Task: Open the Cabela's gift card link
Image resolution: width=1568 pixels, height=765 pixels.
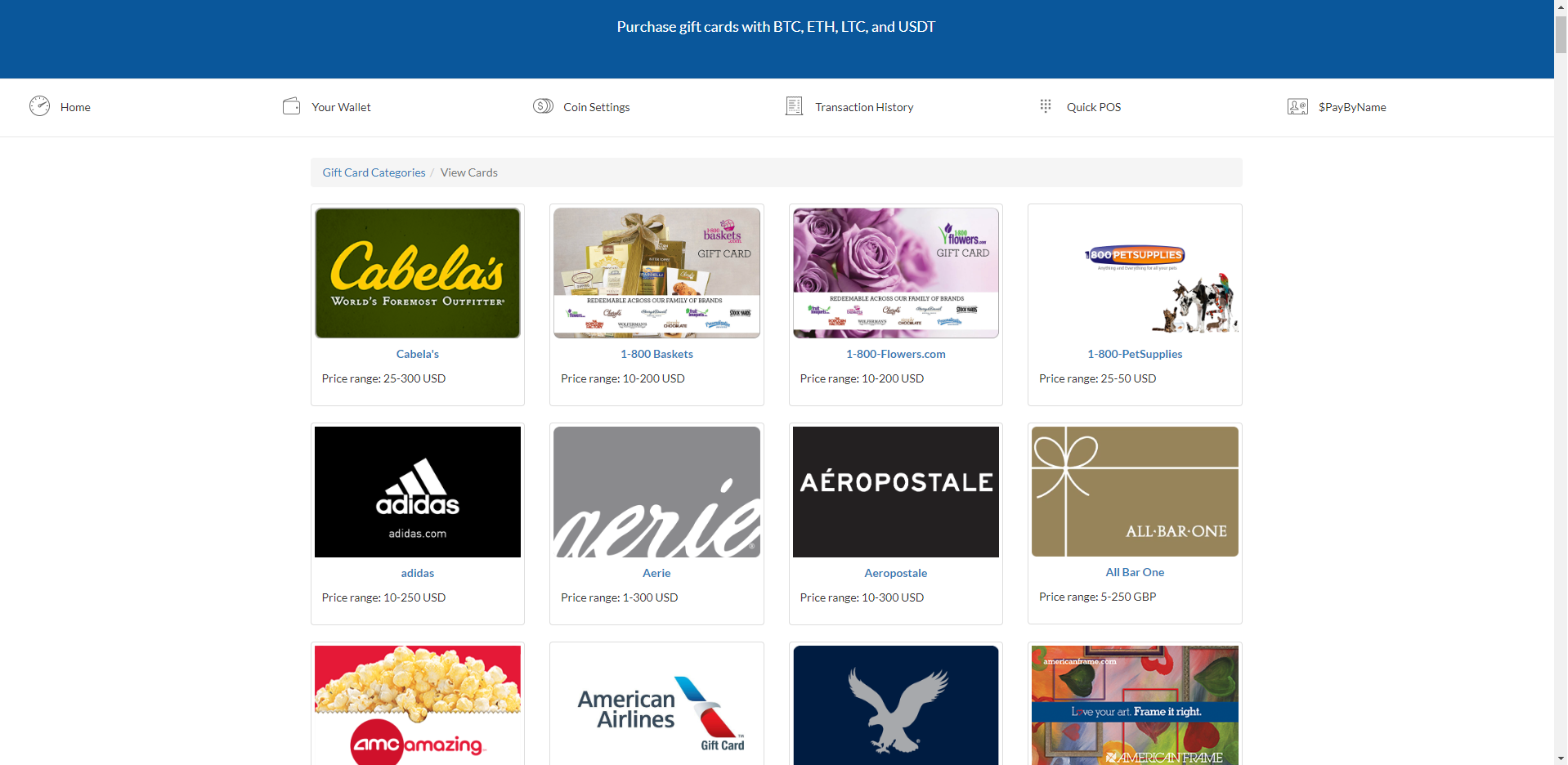Action: [418, 354]
